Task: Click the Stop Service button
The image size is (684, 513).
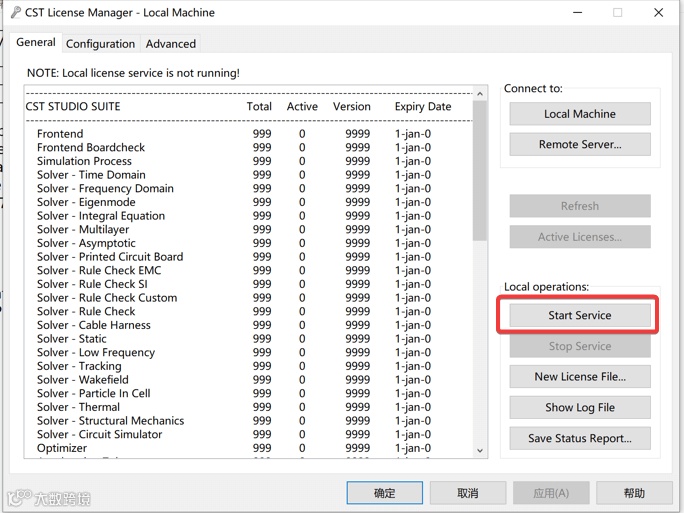Action: click(x=580, y=346)
